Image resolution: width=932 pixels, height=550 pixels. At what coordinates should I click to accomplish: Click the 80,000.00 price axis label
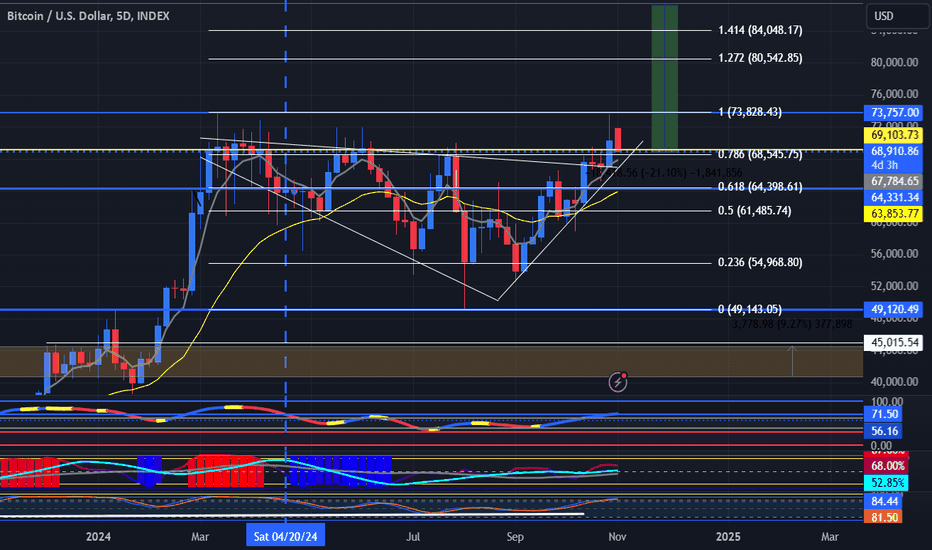point(894,62)
